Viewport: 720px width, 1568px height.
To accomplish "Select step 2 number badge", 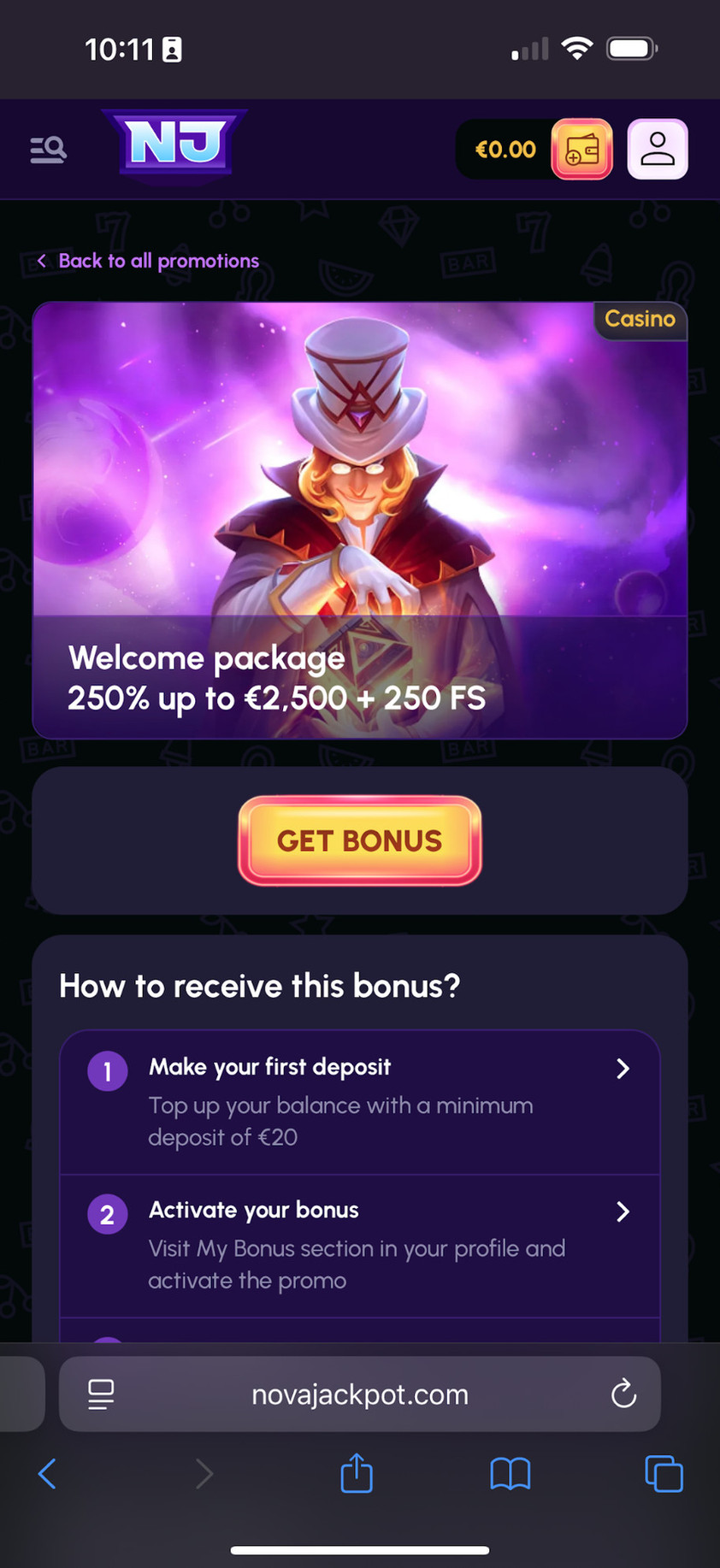I will tap(108, 1214).
